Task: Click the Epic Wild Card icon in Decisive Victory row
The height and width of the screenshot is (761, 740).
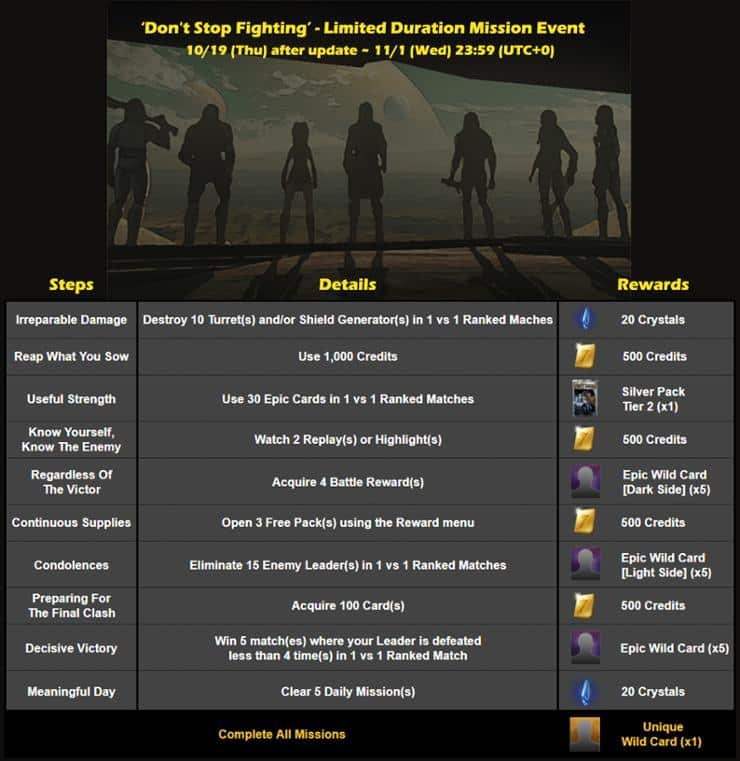Action: (x=586, y=647)
